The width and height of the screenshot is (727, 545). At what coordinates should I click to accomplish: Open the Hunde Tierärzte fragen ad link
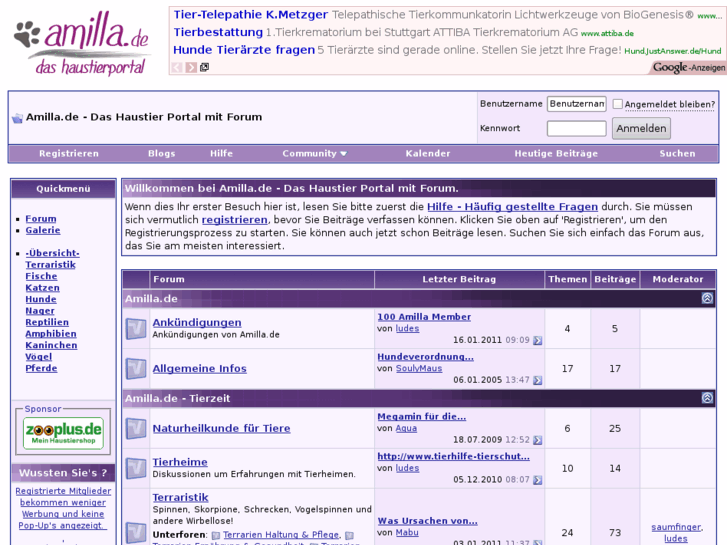[x=244, y=50]
